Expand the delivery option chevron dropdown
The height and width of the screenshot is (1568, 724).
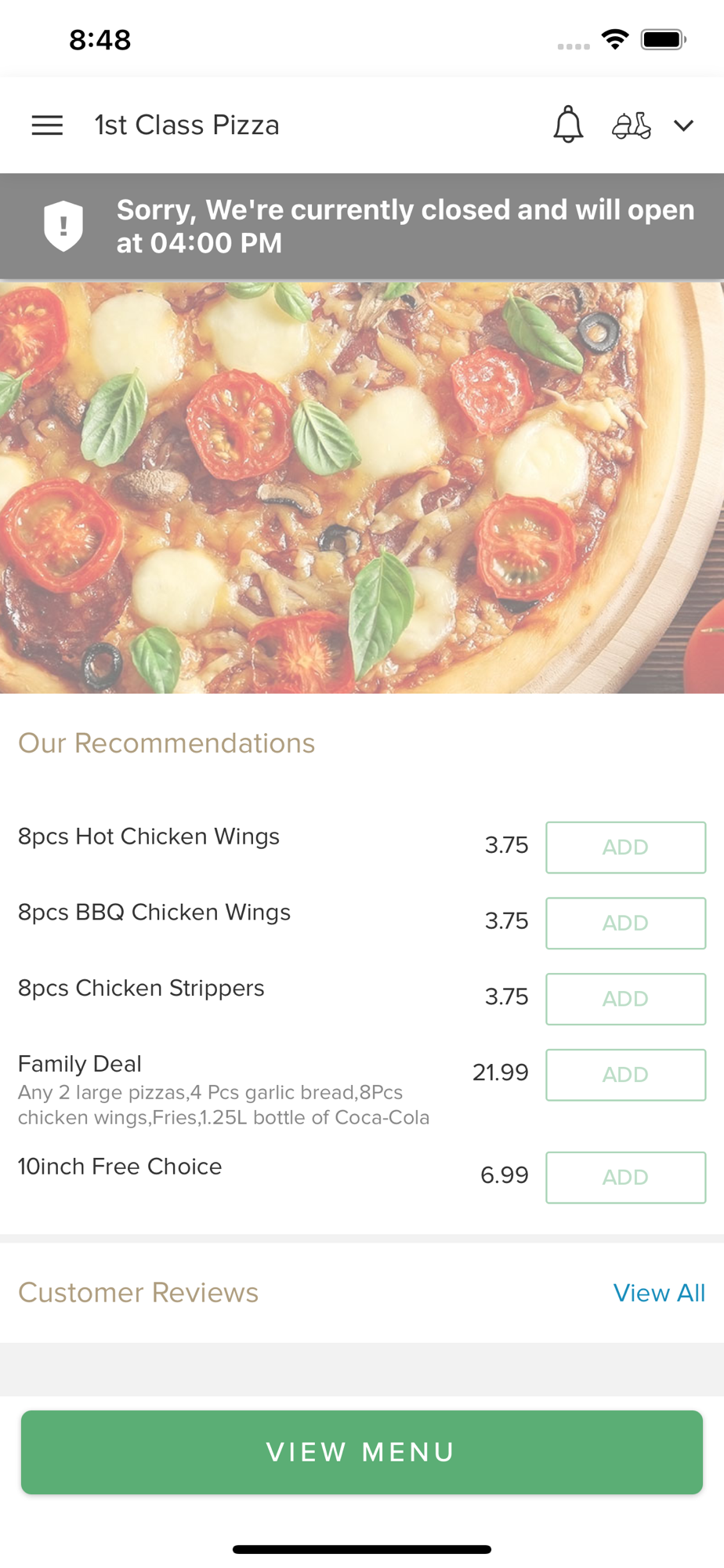[x=683, y=125]
